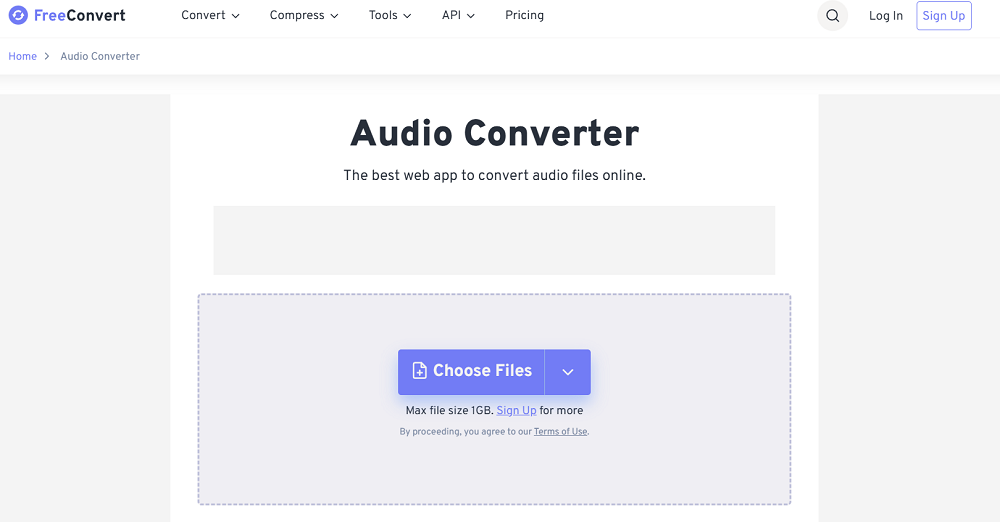Open the Convert menu
This screenshot has width=1000, height=522.
210,15
